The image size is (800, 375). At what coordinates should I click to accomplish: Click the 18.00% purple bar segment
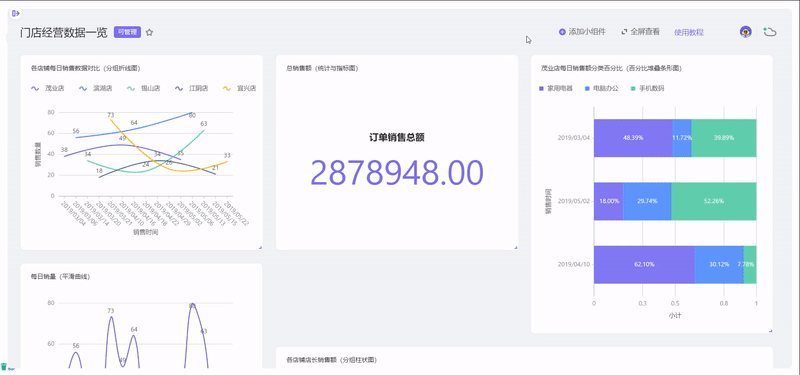point(609,201)
